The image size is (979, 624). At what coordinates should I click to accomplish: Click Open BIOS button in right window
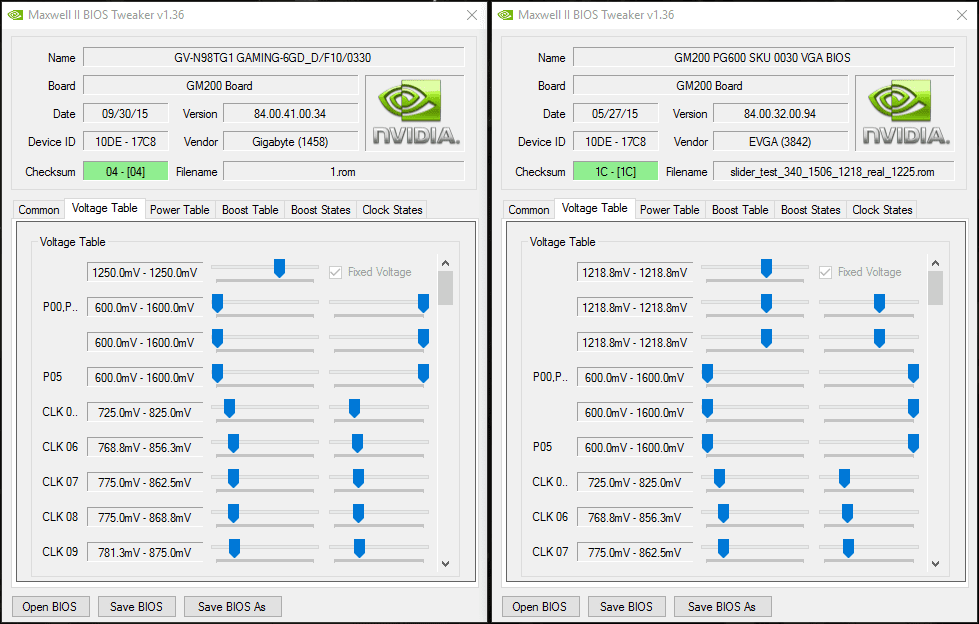540,607
